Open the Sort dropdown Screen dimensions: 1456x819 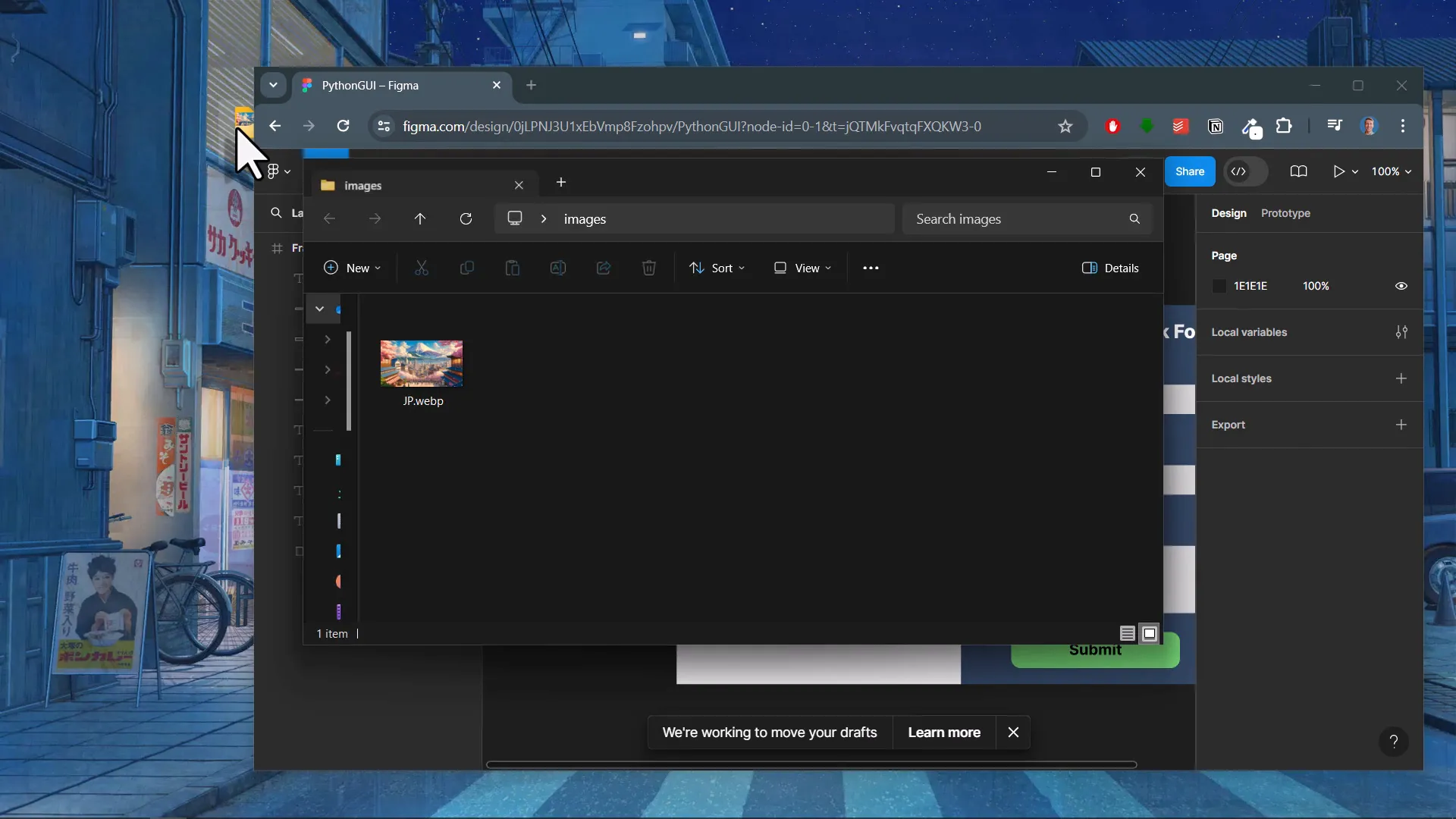pos(717,268)
